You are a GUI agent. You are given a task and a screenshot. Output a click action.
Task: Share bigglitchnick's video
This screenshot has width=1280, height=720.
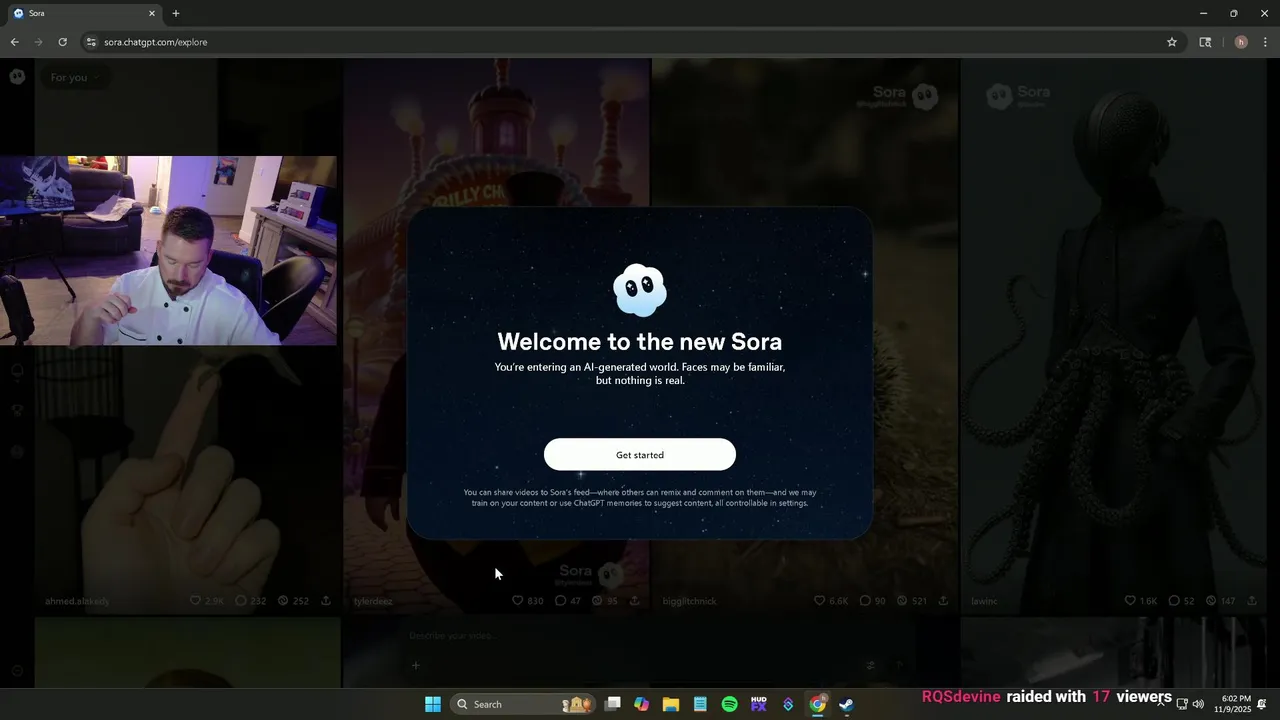coord(944,601)
